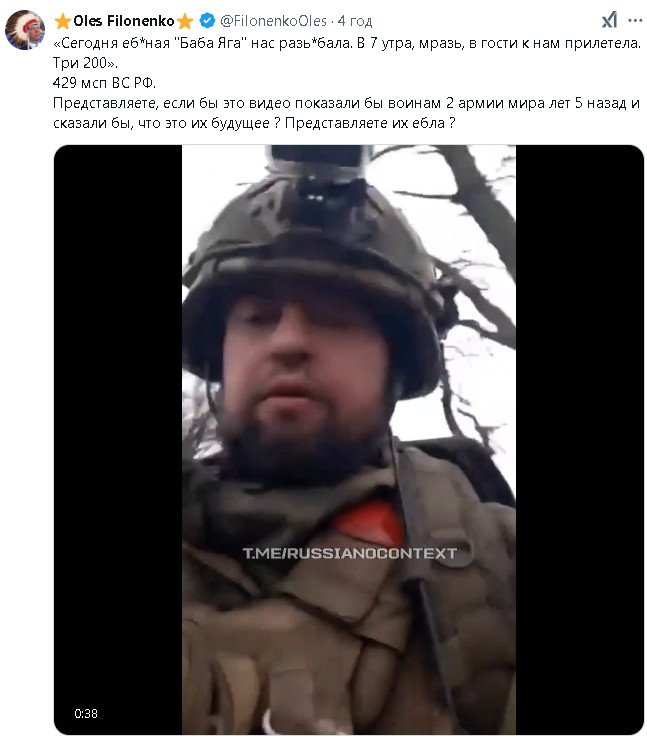The image size is (647, 739).
Task: Click the first line mentioning "Баба Яга"
Action: pyautogui.click(x=347, y=43)
